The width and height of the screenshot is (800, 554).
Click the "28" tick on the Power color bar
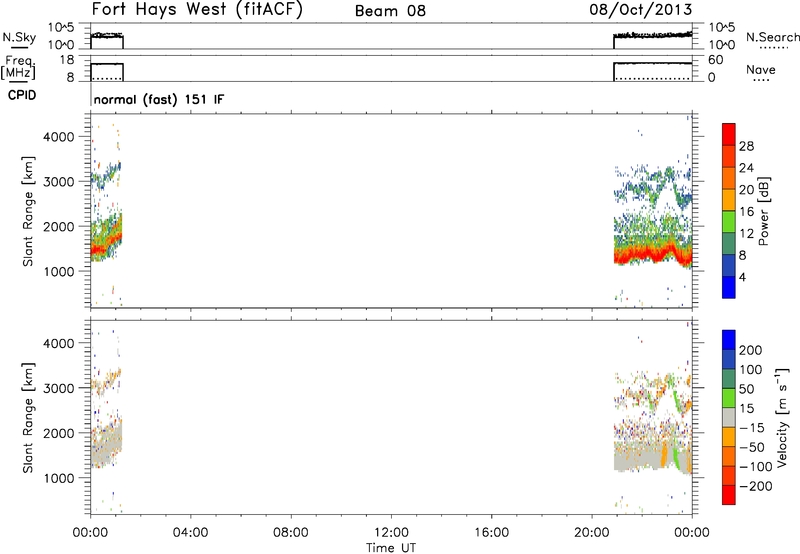click(x=746, y=146)
